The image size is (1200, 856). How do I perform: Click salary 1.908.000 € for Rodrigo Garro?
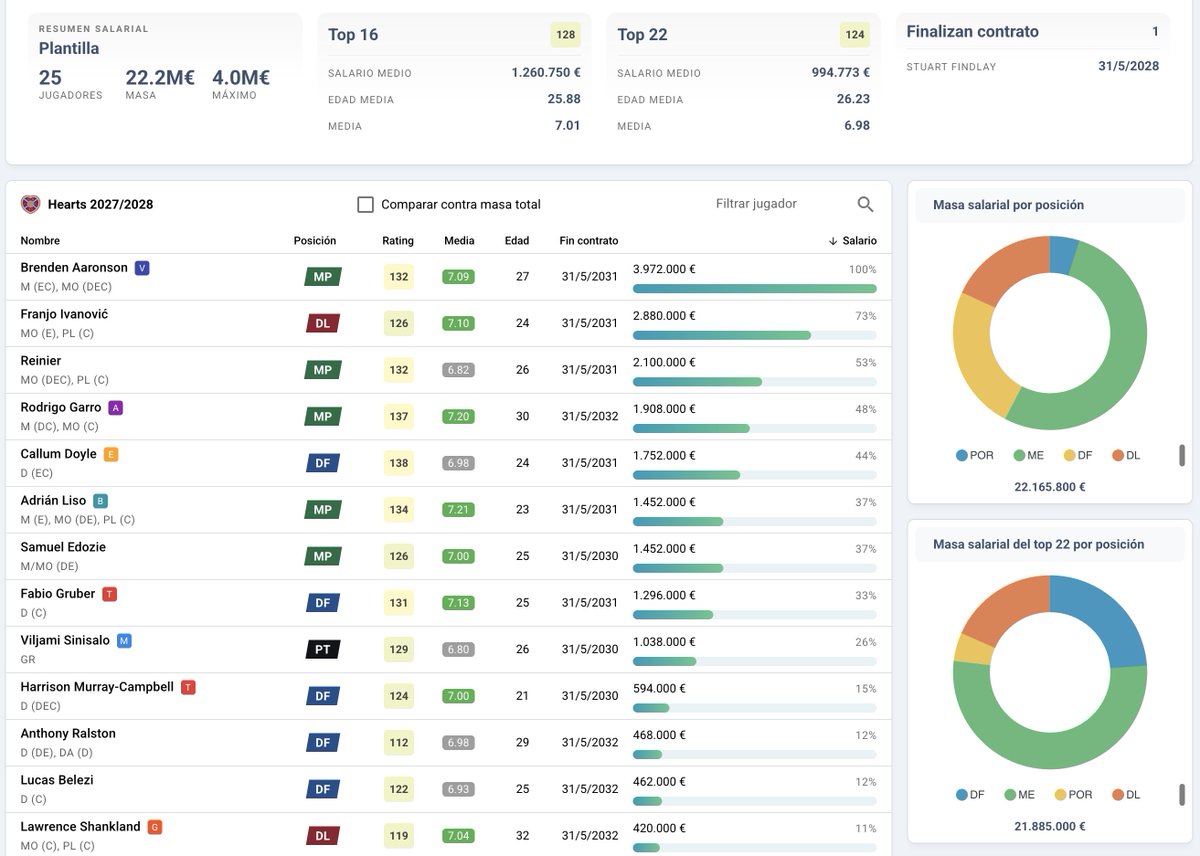(664, 408)
